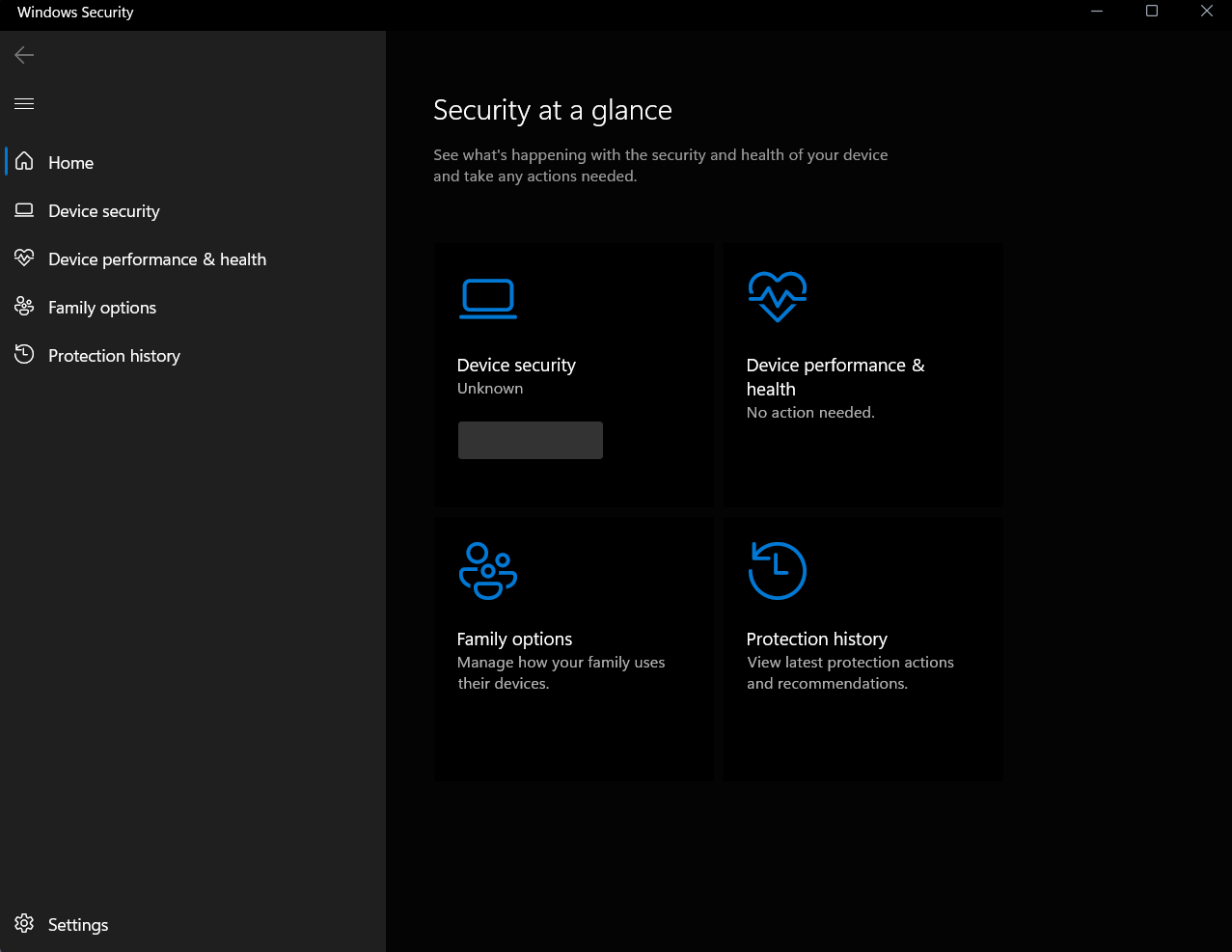Click 'Manage how your family uses their devices.' text
Screen dimensions: 1232x952
[561, 672]
